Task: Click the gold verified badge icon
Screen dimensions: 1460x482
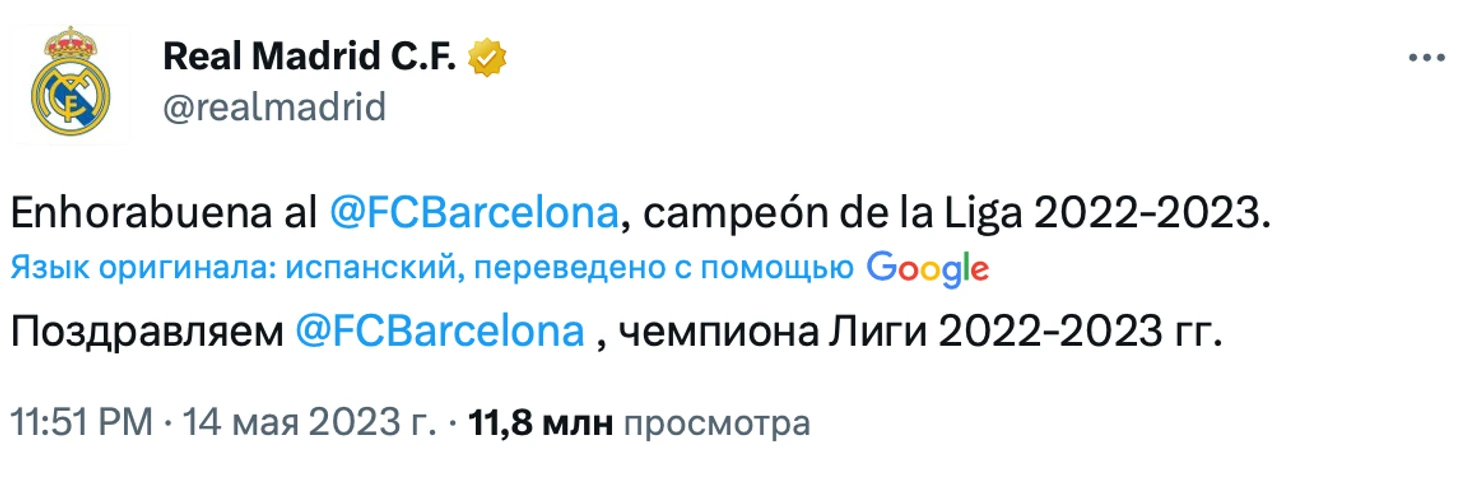Action: [x=489, y=59]
